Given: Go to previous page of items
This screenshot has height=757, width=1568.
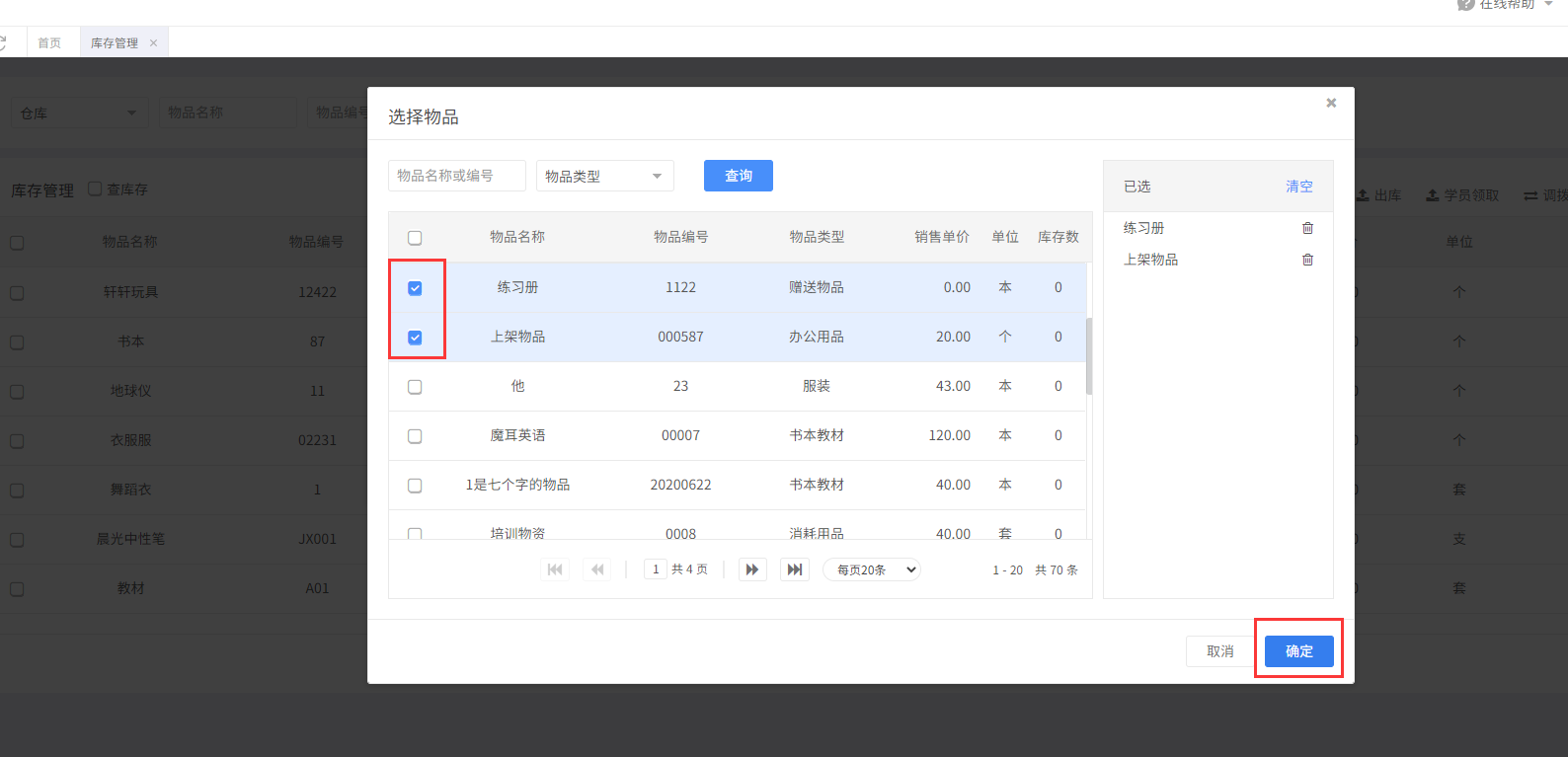Looking at the screenshot, I should pyautogui.click(x=596, y=569).
